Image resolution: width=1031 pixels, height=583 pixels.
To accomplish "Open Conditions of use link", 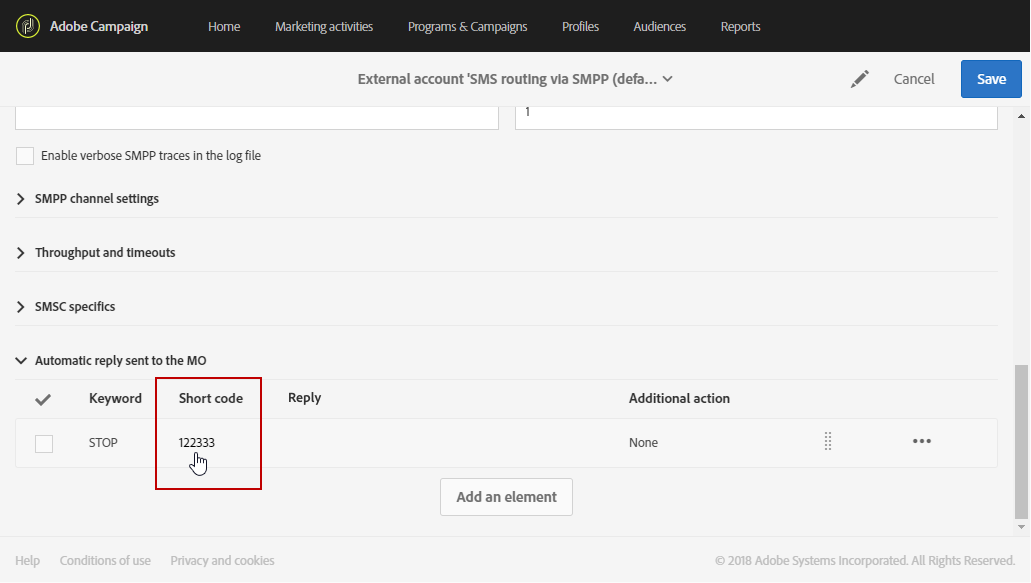I will (x=105, y=561).
